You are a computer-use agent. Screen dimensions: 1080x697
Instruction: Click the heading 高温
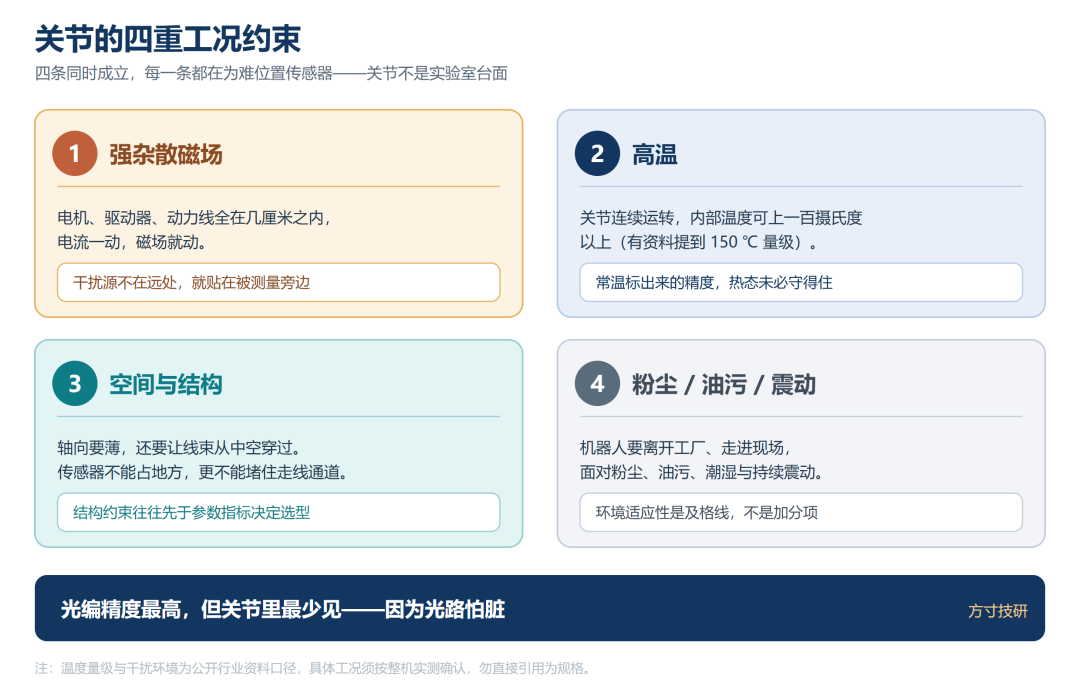tap(654, 154)
